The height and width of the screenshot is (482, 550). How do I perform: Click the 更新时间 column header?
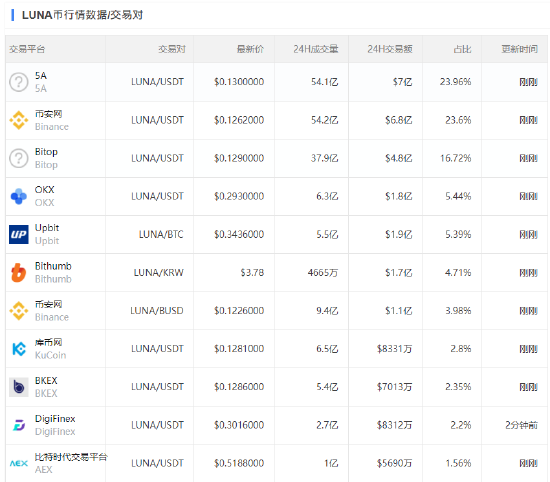pyautogui.click(x=519, y=49)
